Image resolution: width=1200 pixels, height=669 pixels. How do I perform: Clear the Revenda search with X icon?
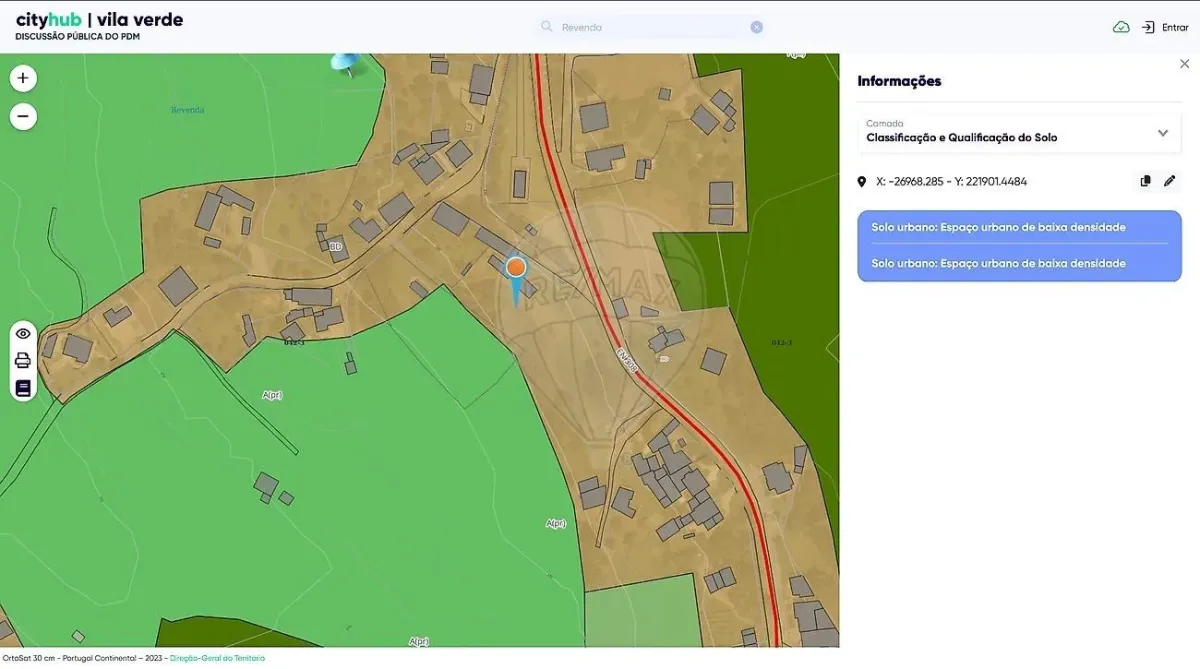(757, 27)
